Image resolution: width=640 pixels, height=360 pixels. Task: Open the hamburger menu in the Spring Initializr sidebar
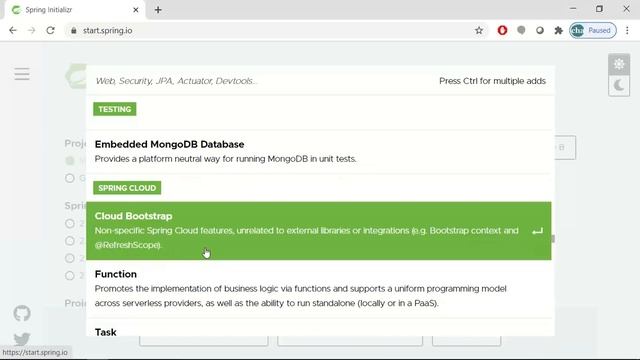(x=22, y=74)
